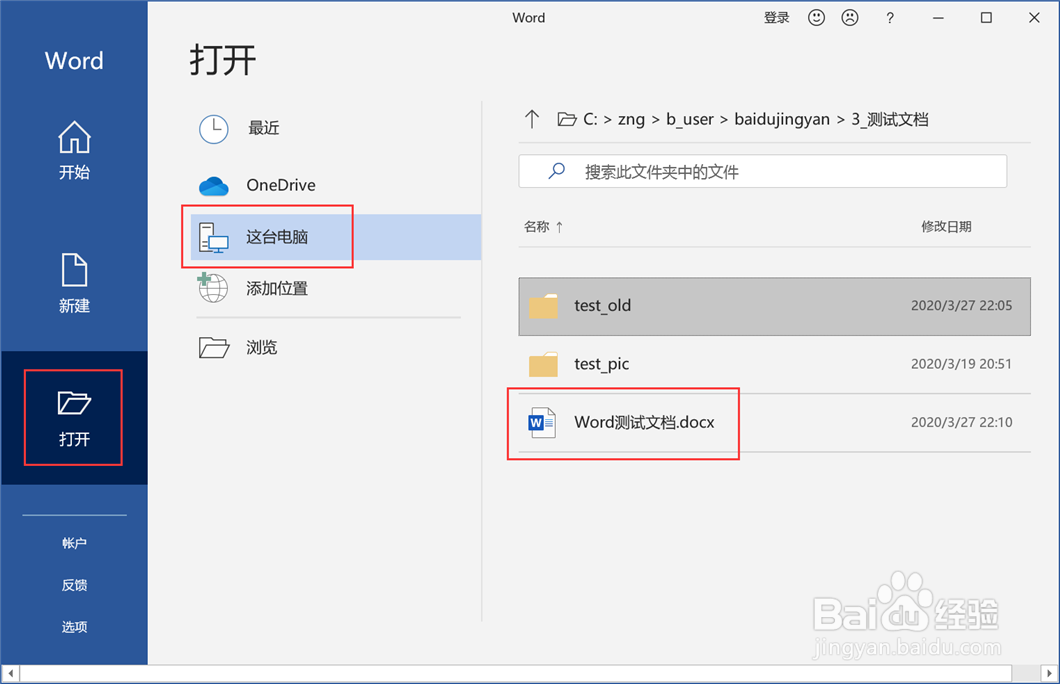Open the 反馈 (Feedback) menu item
1060x684 pixels.
click(74, 585)
